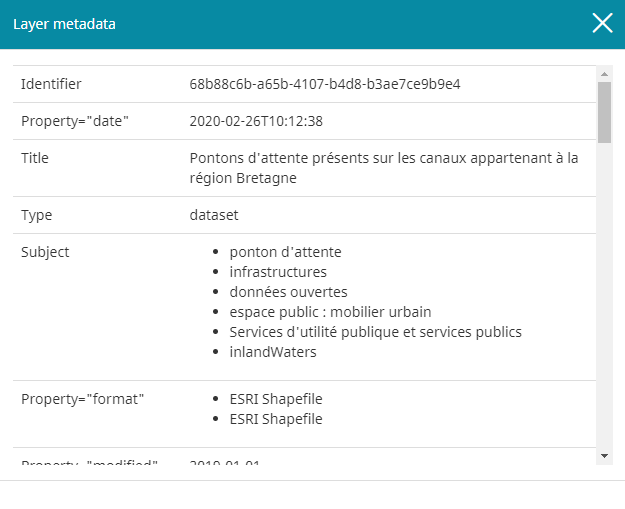Image resolution: width=625 pixels, height=509 pixels.
Task: Select the Title row label
Action: [35, 158]
